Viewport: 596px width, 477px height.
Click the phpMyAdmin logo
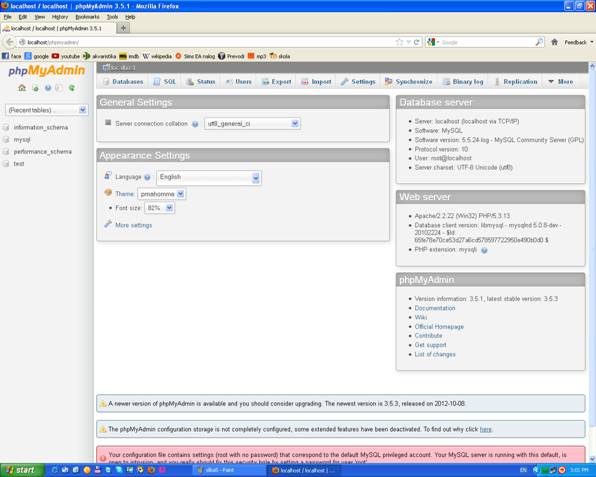click(x=46, y=71)
